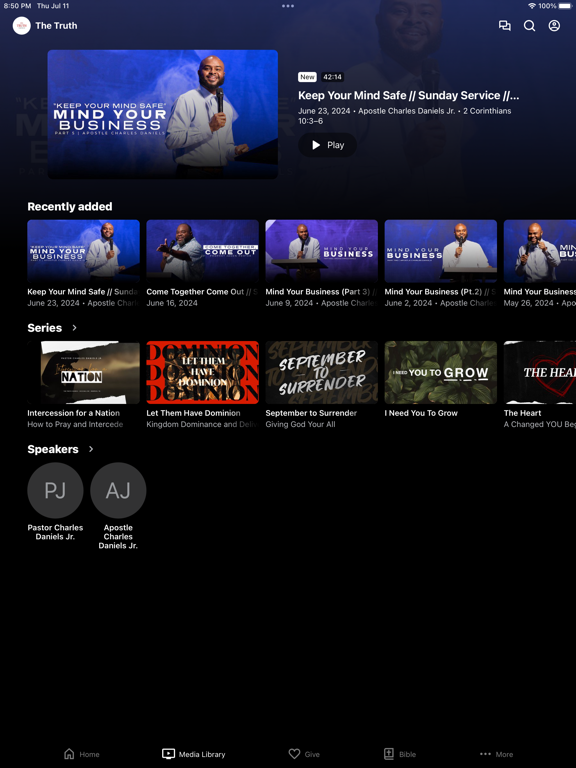Tap the Media Library screen icon

point(168,754)
